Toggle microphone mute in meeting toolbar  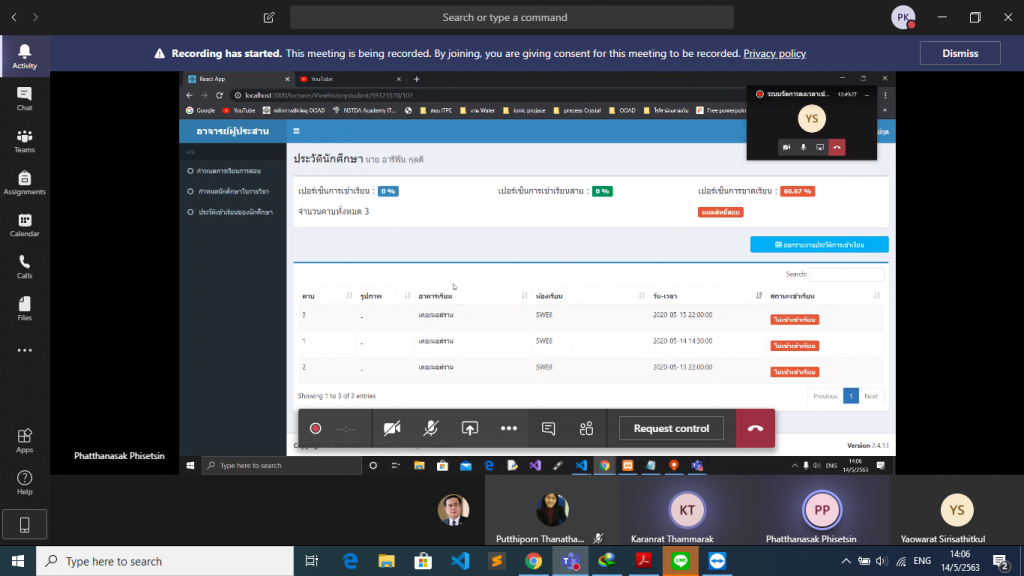[431, 428]
